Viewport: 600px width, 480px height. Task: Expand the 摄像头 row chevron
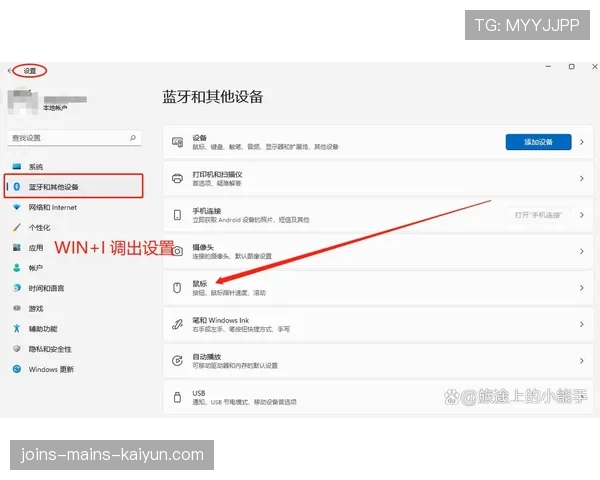(582, 251)
